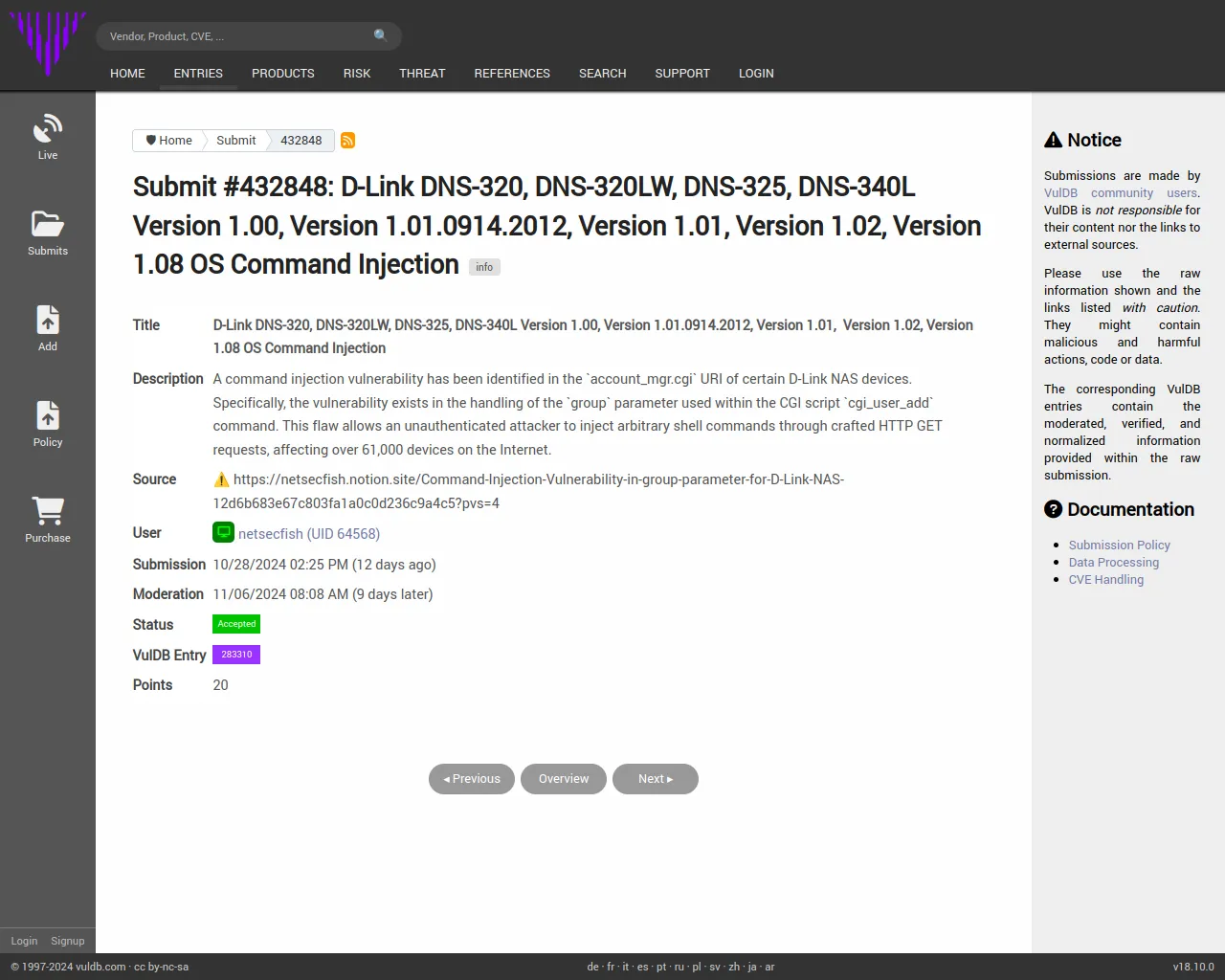Click the search magnifier icon
This screenshot has height=980, width=1225.
(x=381, y=35)
